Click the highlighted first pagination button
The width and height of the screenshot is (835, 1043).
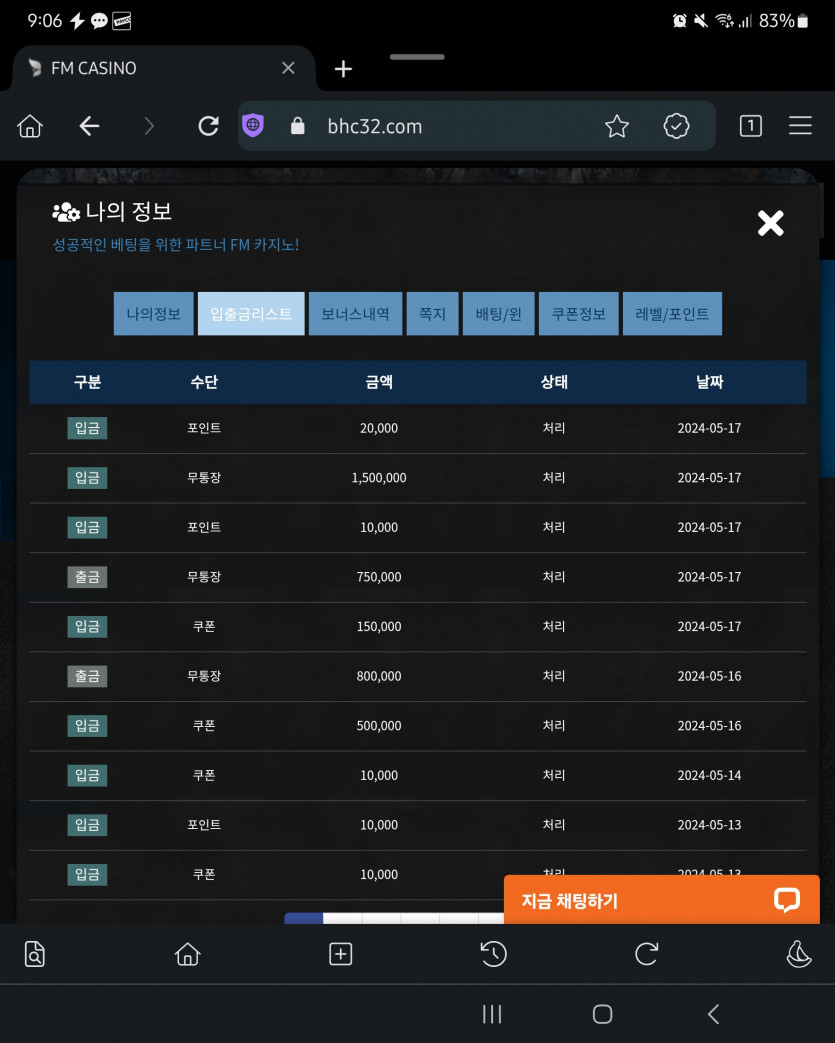[303, 919]
